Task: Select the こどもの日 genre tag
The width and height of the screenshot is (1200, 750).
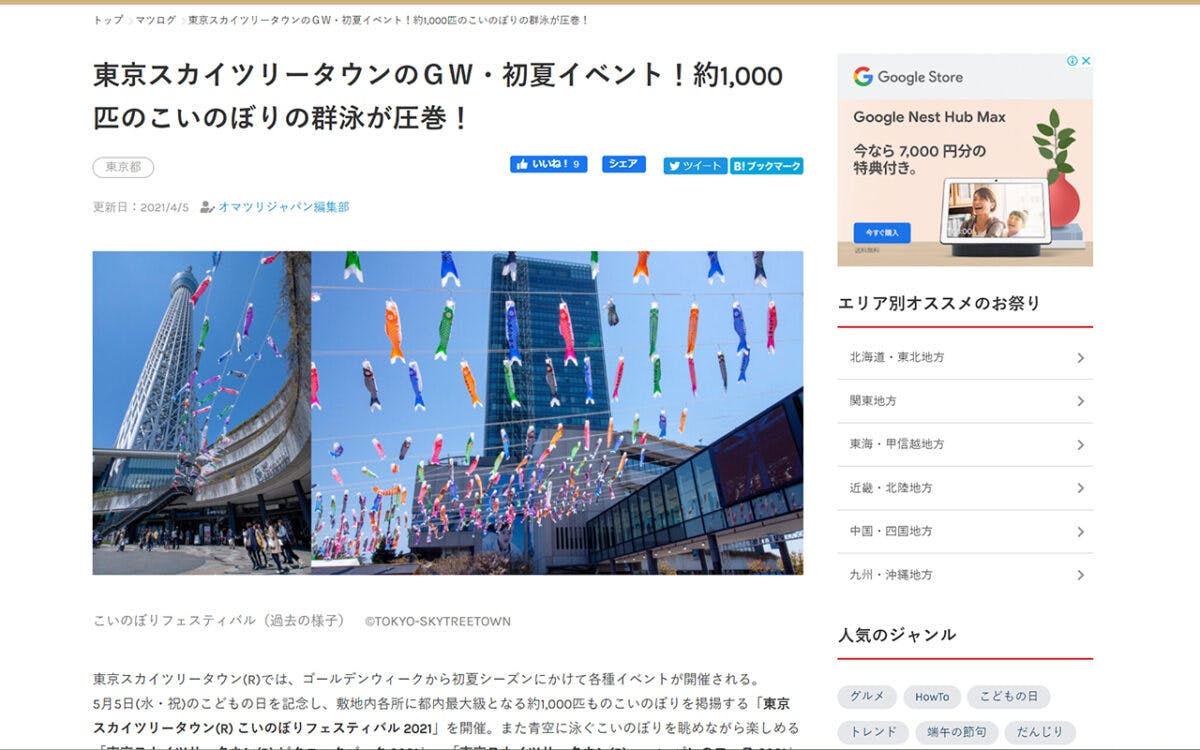Action: [x=1008, y=697]
